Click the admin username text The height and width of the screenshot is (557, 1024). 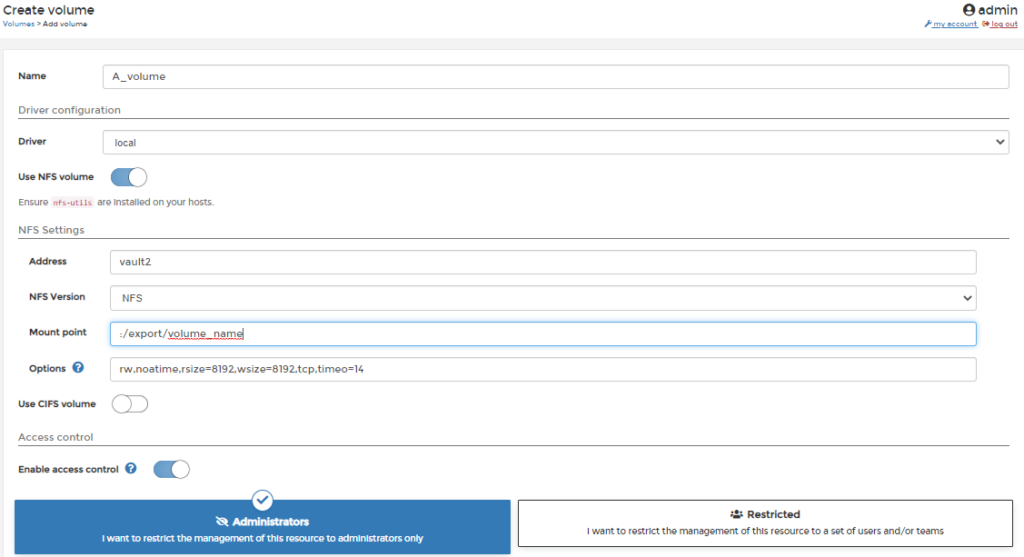click(x=997, y=10)
